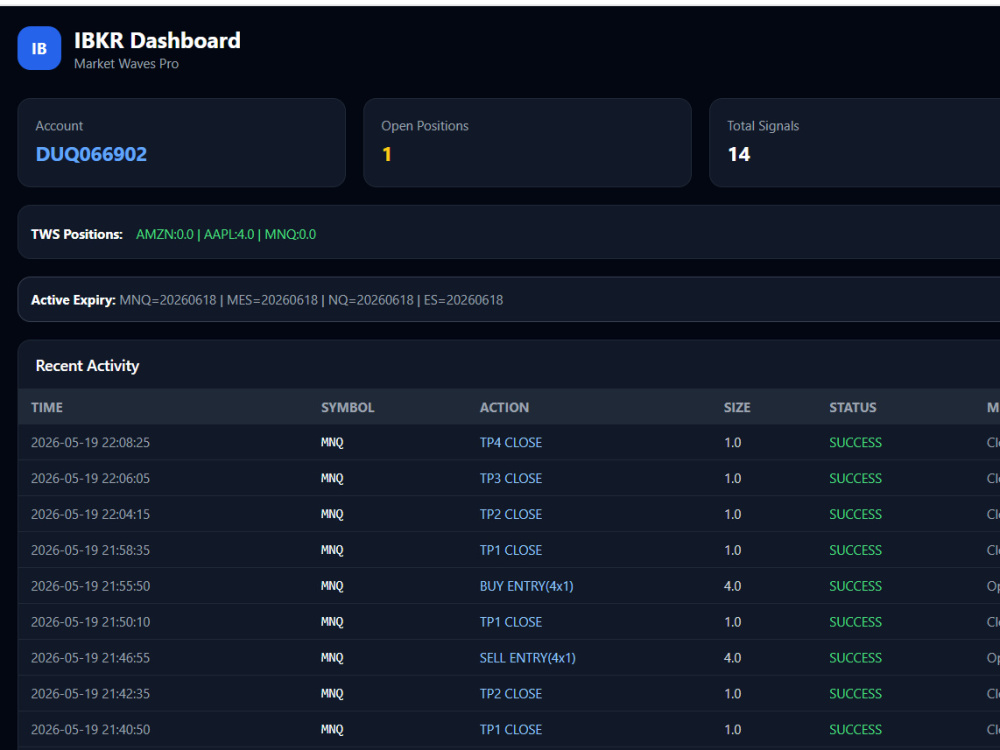This screenshot has width=1000, height=750.
Task: Click the TP1 CLOSE action at 21:58:35
Action: click(511, 550)
